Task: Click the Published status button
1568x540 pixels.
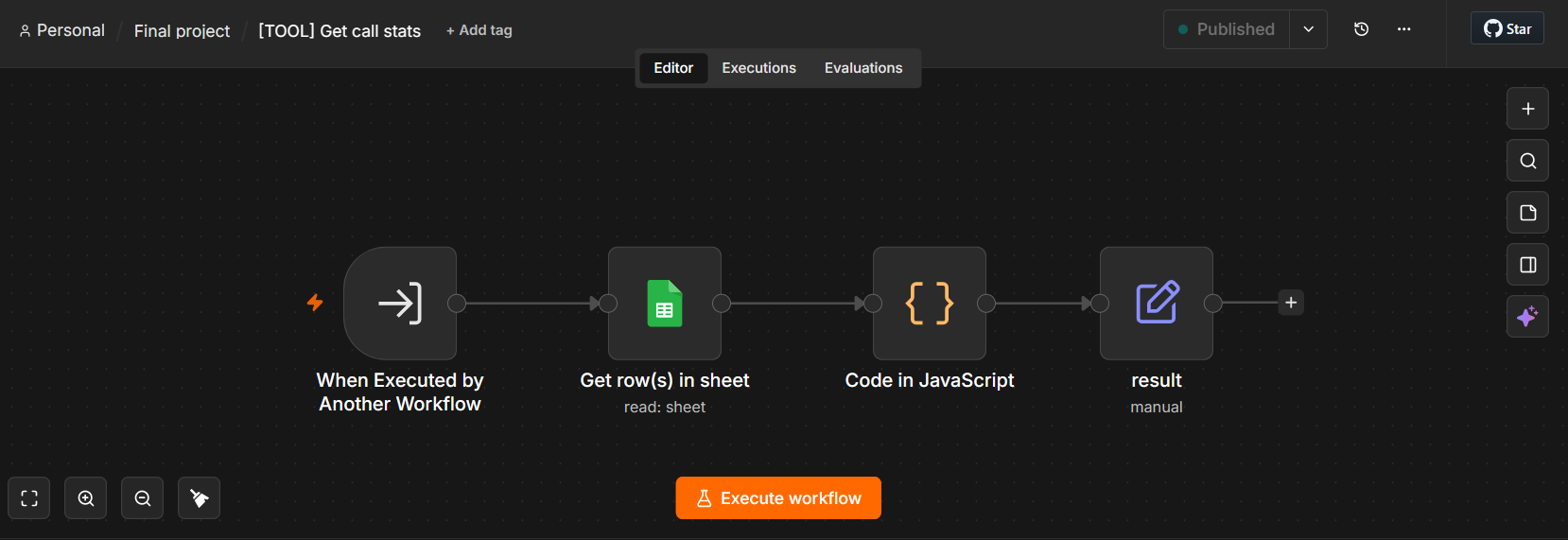Action: [x=1227, y=29]
